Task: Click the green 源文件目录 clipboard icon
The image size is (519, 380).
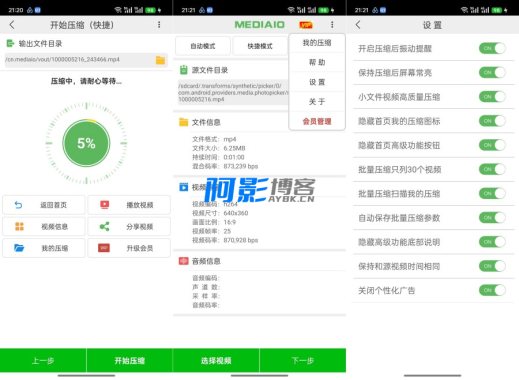Action: 184,70
